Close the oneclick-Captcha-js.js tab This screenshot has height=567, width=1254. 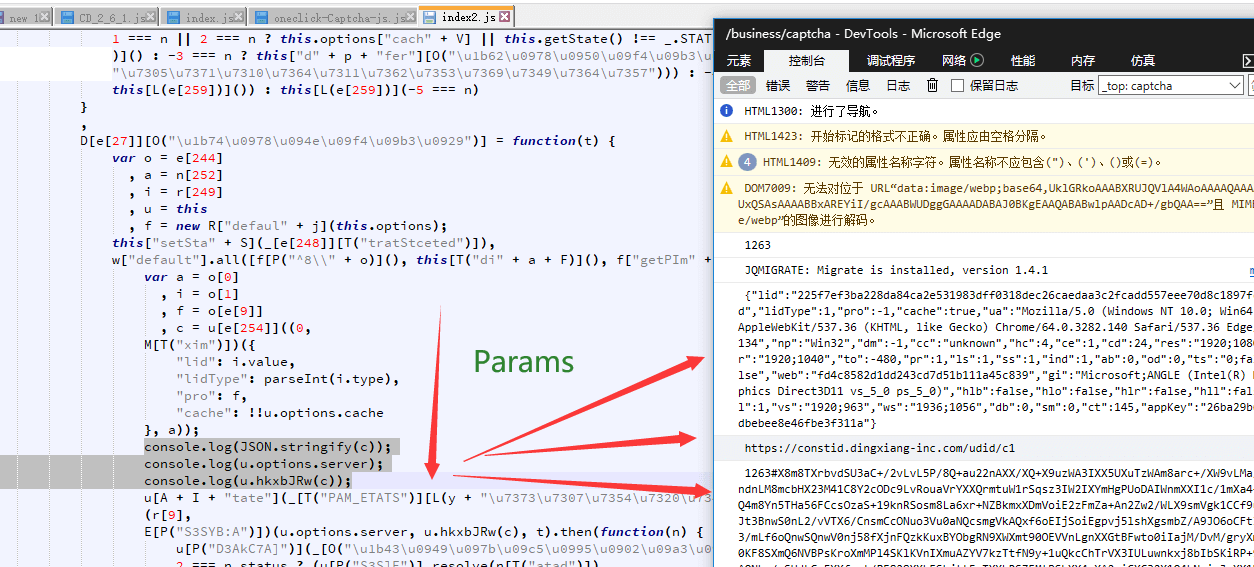412,18
